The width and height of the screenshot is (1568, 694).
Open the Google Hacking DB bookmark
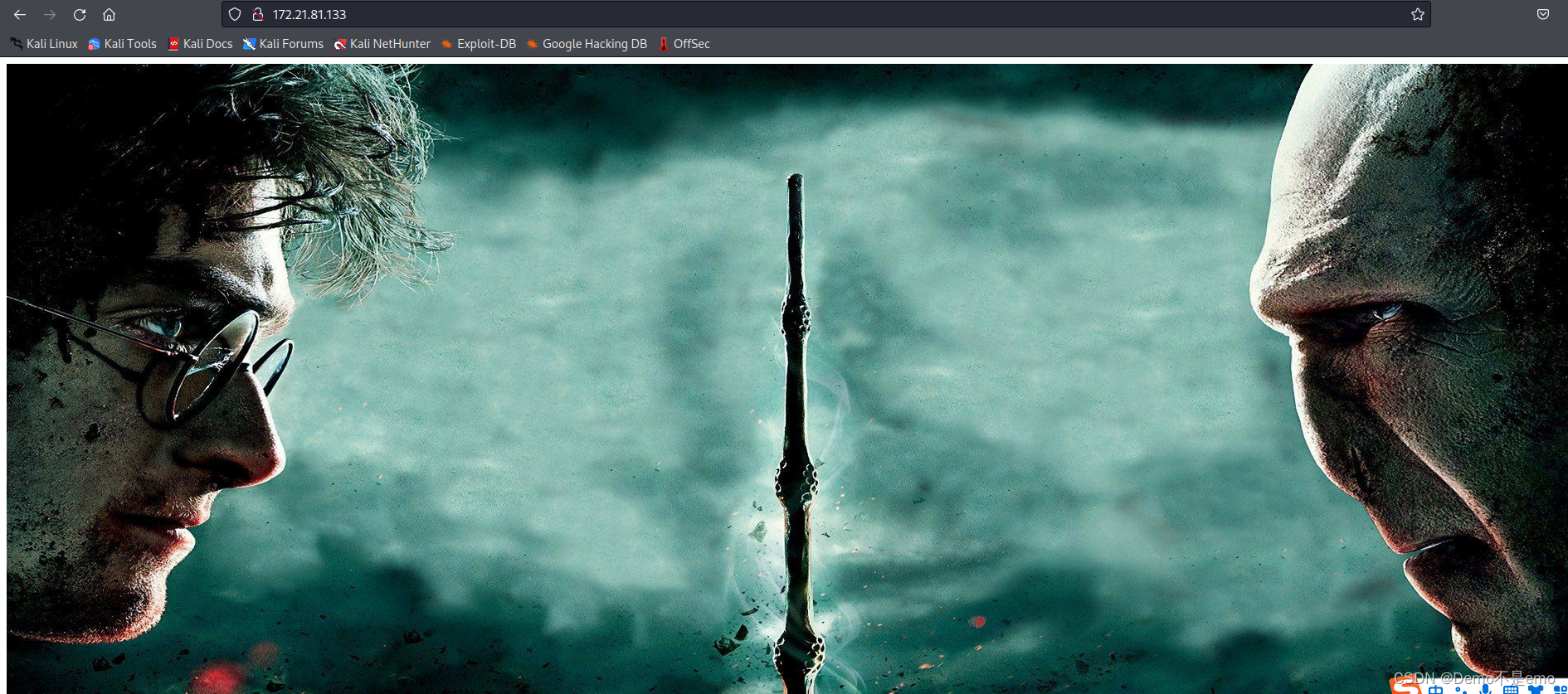[x=587, y=44]
